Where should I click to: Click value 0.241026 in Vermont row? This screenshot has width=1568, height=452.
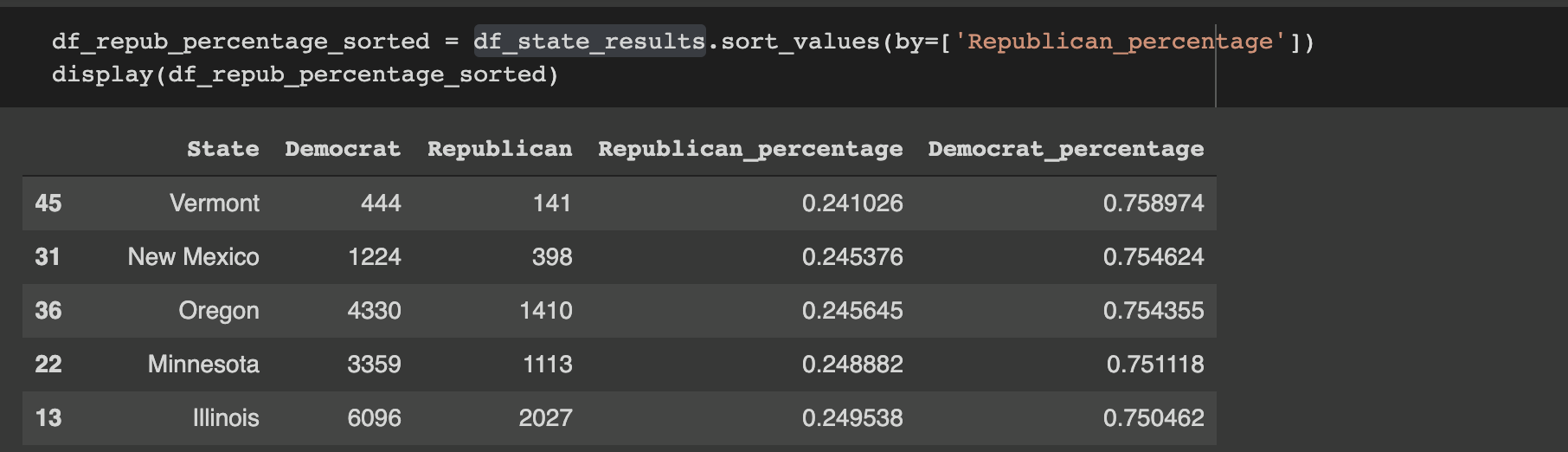tap(852, 203)
